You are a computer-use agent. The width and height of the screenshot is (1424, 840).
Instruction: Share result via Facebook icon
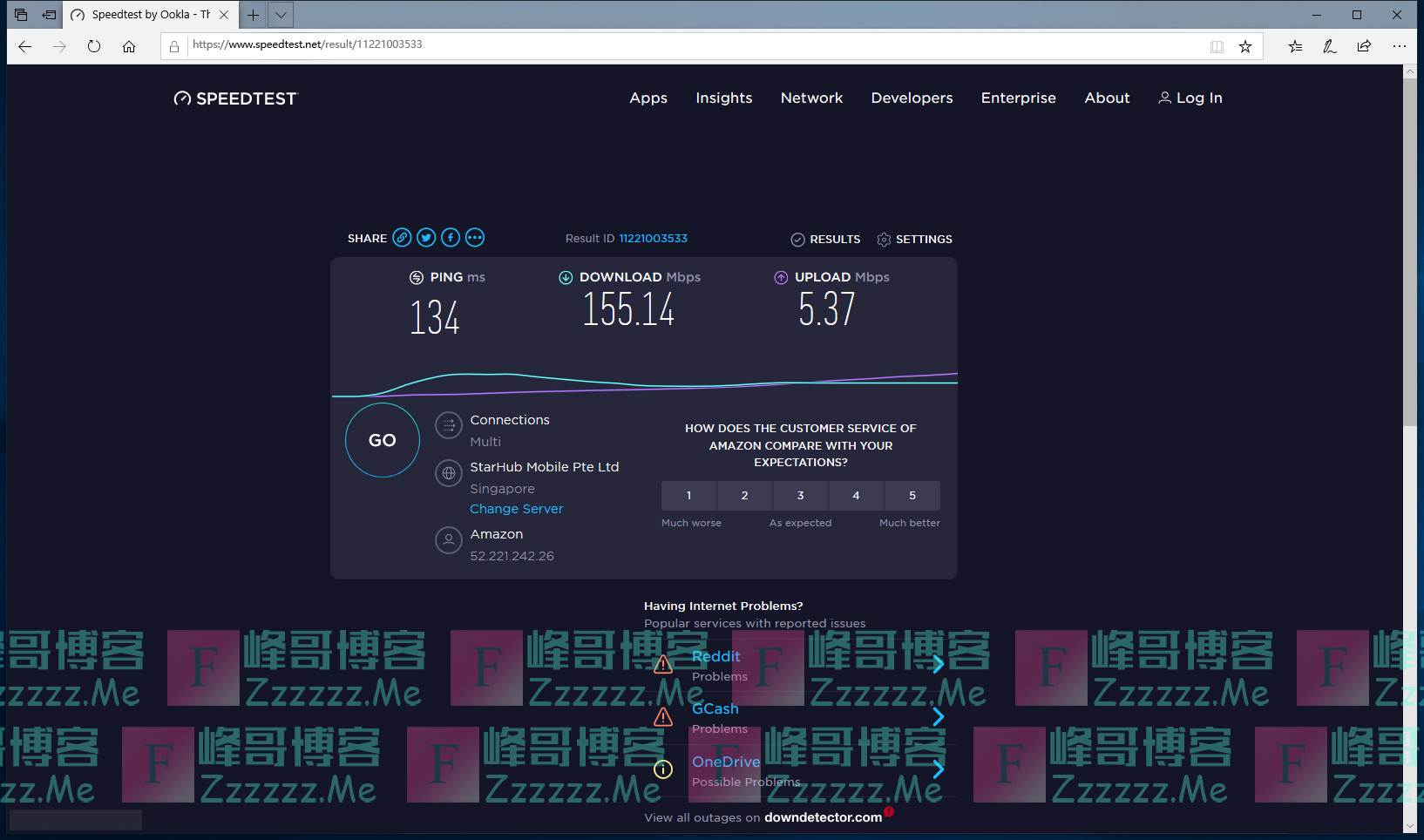coord(451,238)
